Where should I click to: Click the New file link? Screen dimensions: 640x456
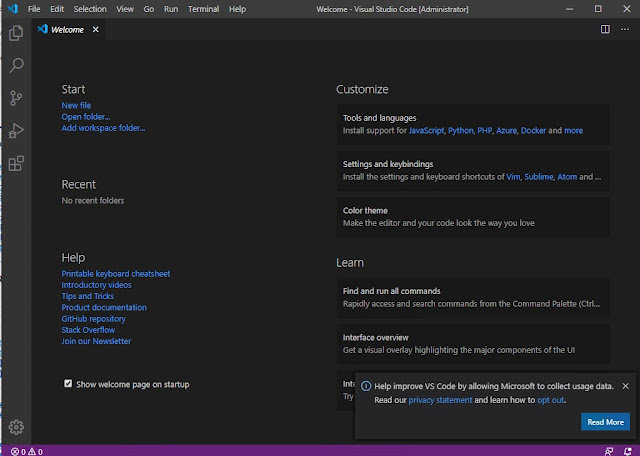click(76, 105)
